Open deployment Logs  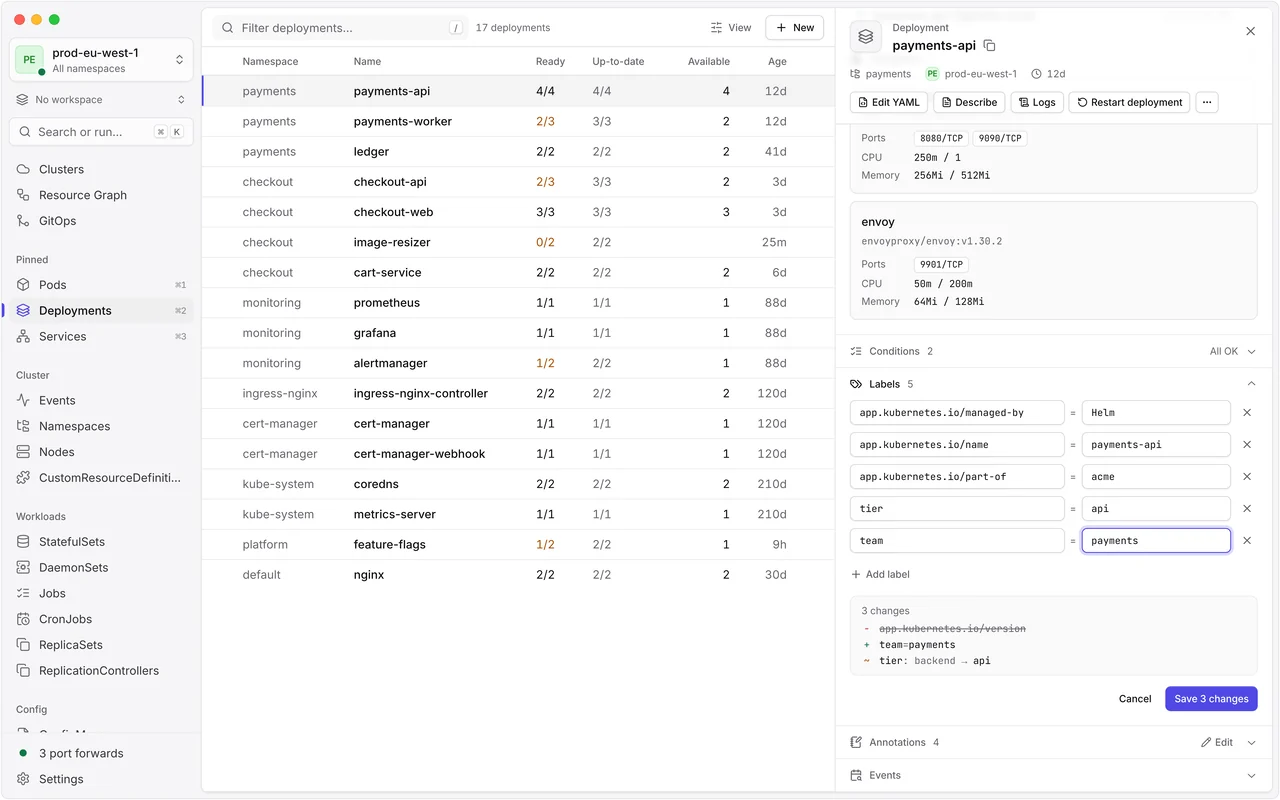1037,102
